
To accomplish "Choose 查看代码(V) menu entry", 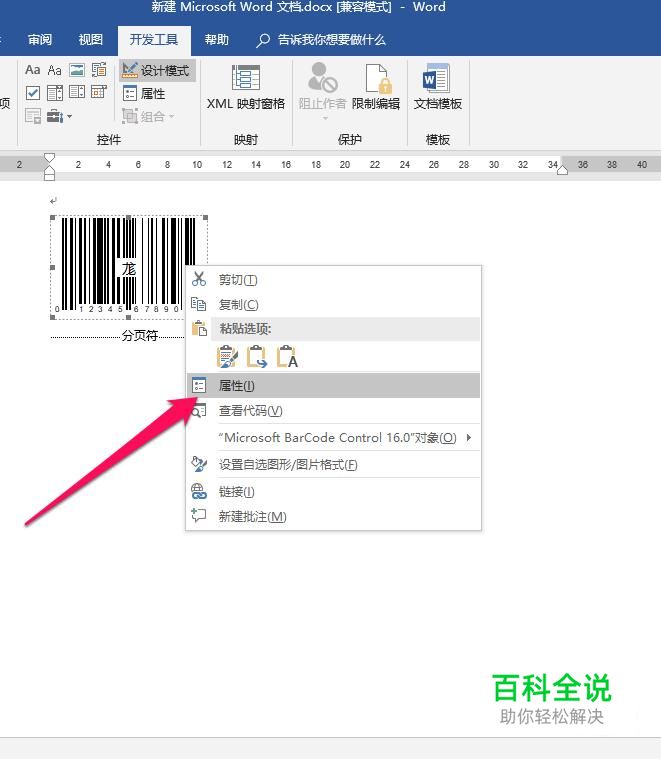I will tap(333, 411).
